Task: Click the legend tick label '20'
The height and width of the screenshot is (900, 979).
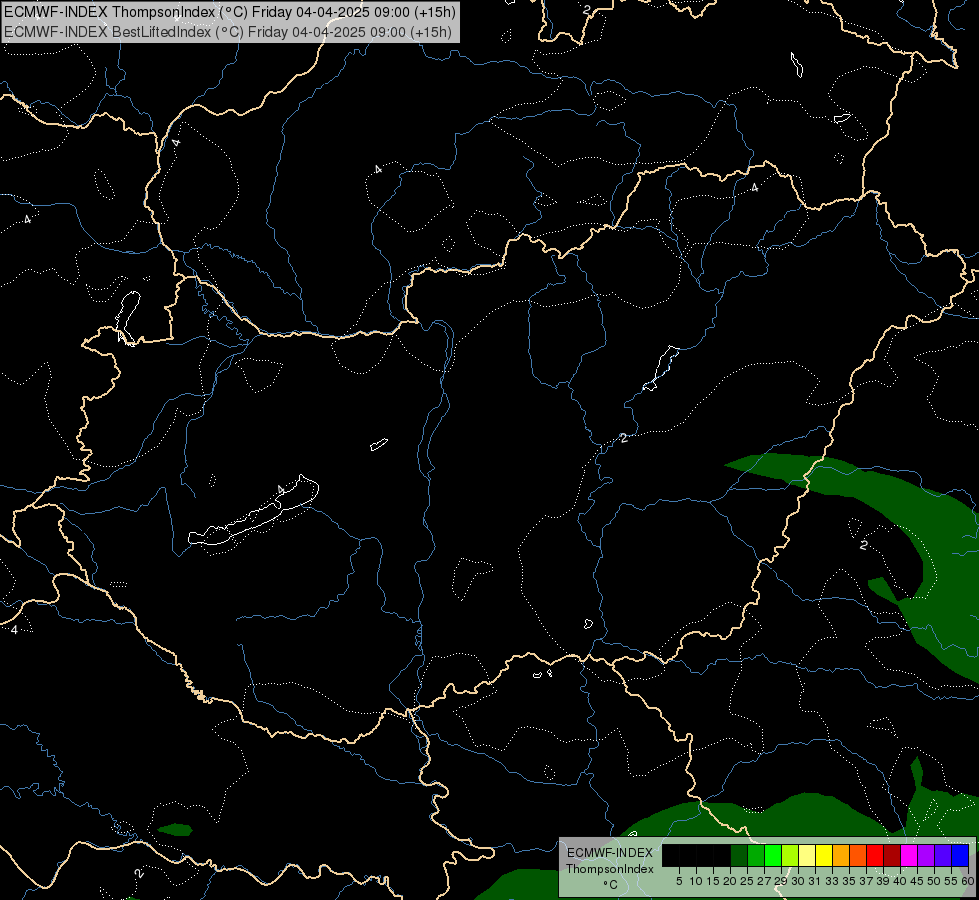Action: (x=730, y=881)
